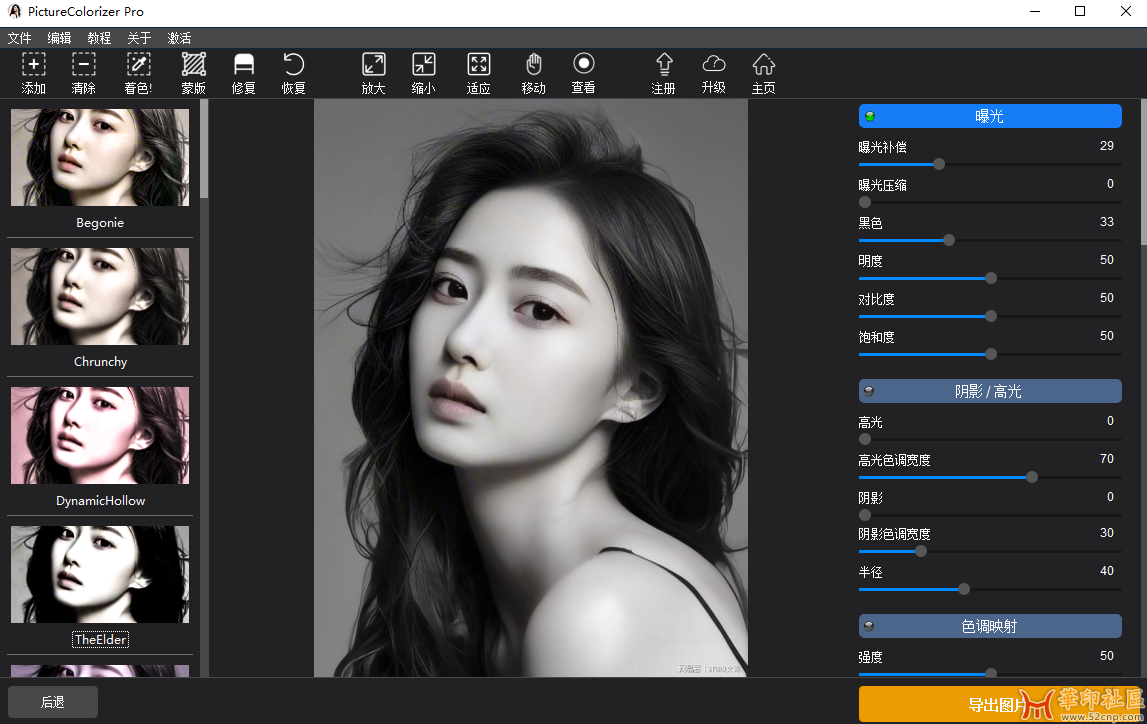The height and width of the screenshot is (724, 1147).
Task: Open the 关于 menu
Action: pos(139,38)
